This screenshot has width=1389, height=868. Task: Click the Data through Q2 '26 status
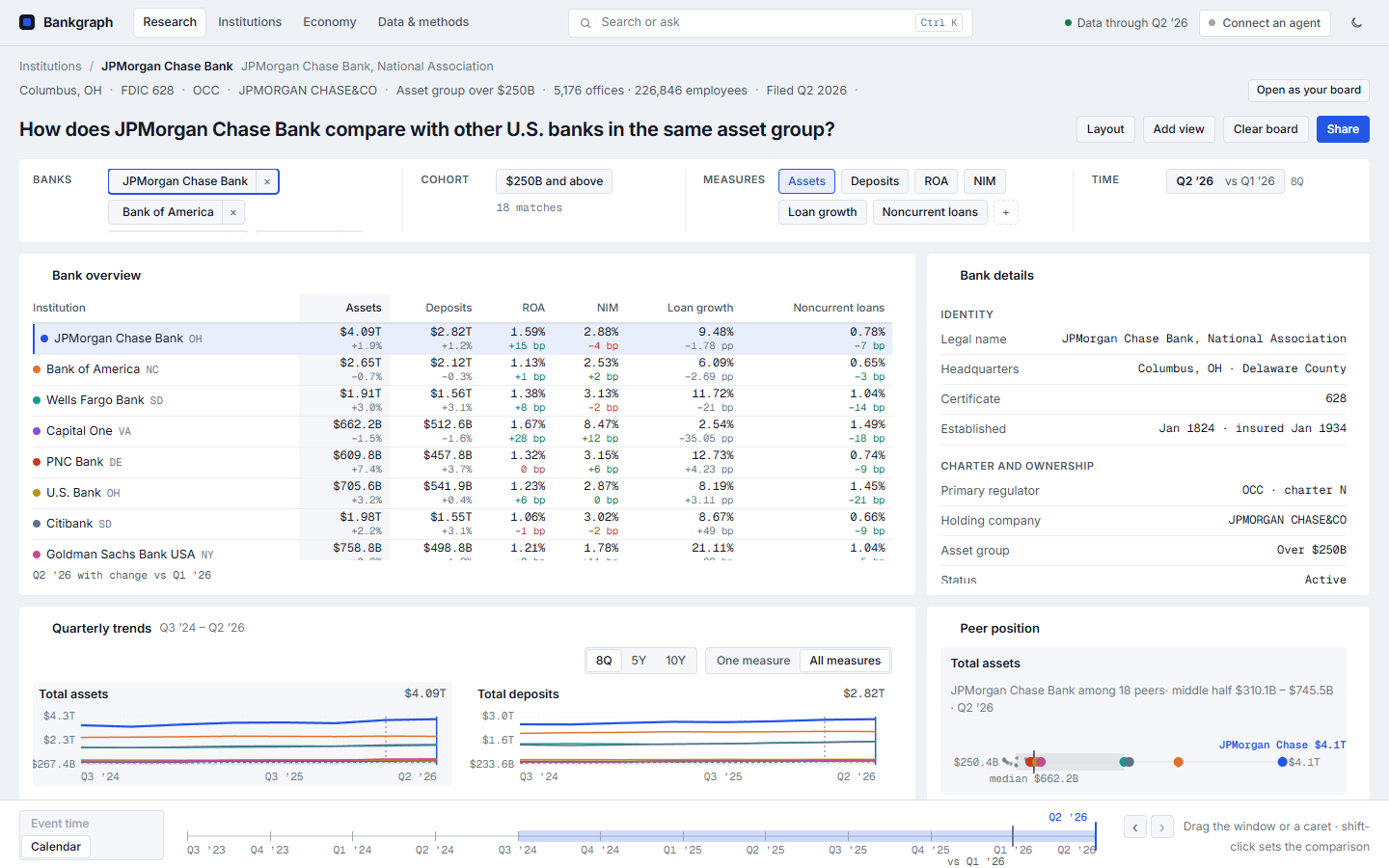[1126, 23]
